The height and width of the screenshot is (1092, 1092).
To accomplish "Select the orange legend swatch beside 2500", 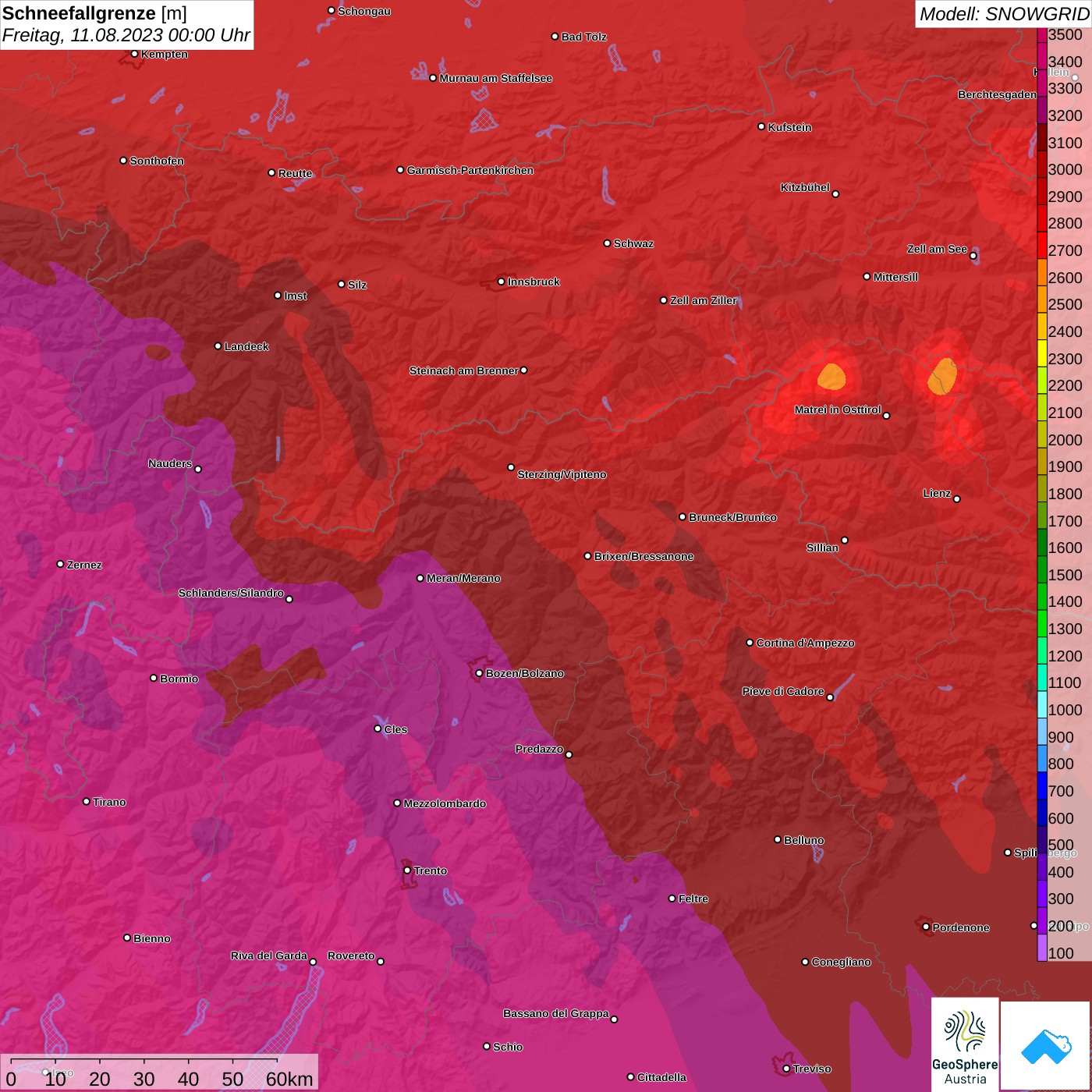I will 1042,300.
